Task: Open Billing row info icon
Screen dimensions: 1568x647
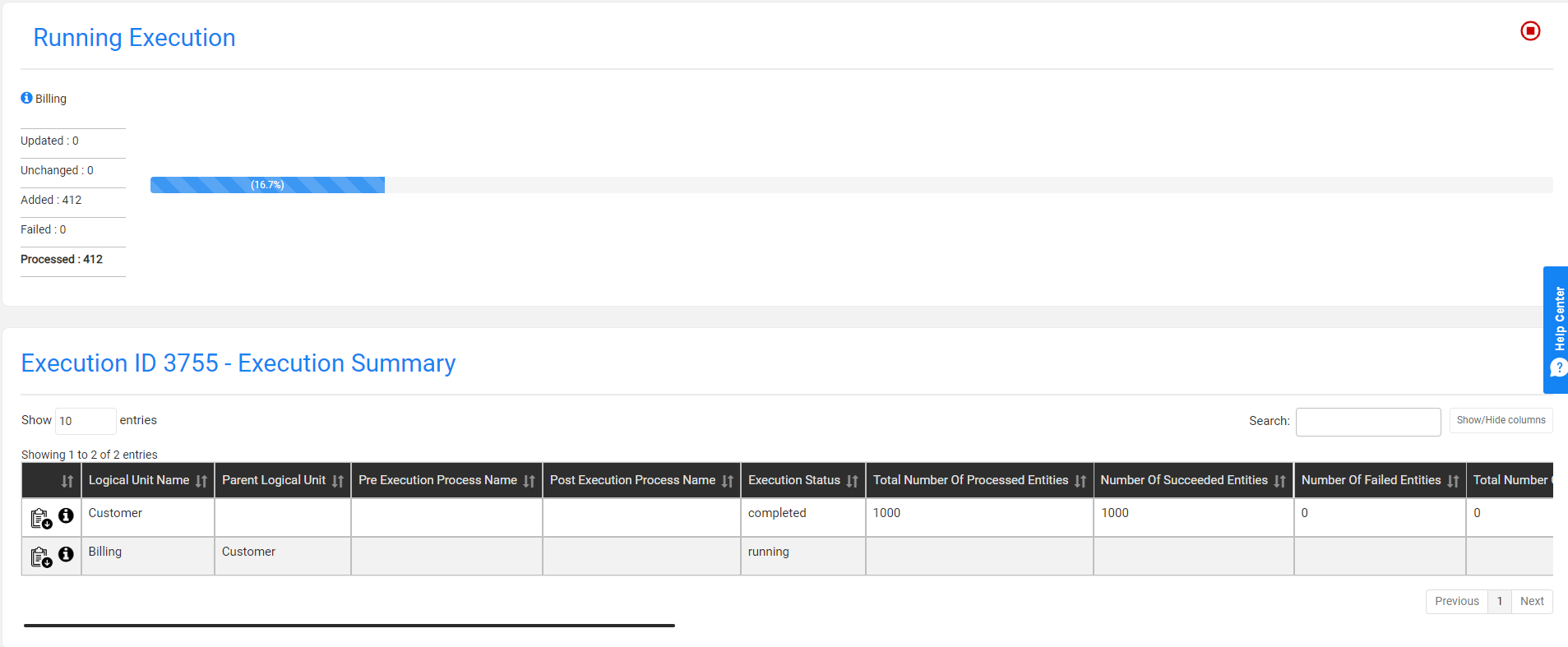Action: (x=67, y=554)
